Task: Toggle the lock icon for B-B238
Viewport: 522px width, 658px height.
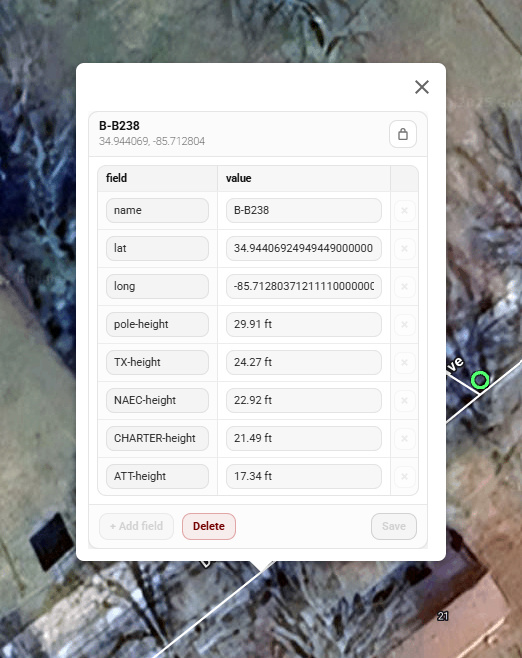Action: (x=403, y=134)
